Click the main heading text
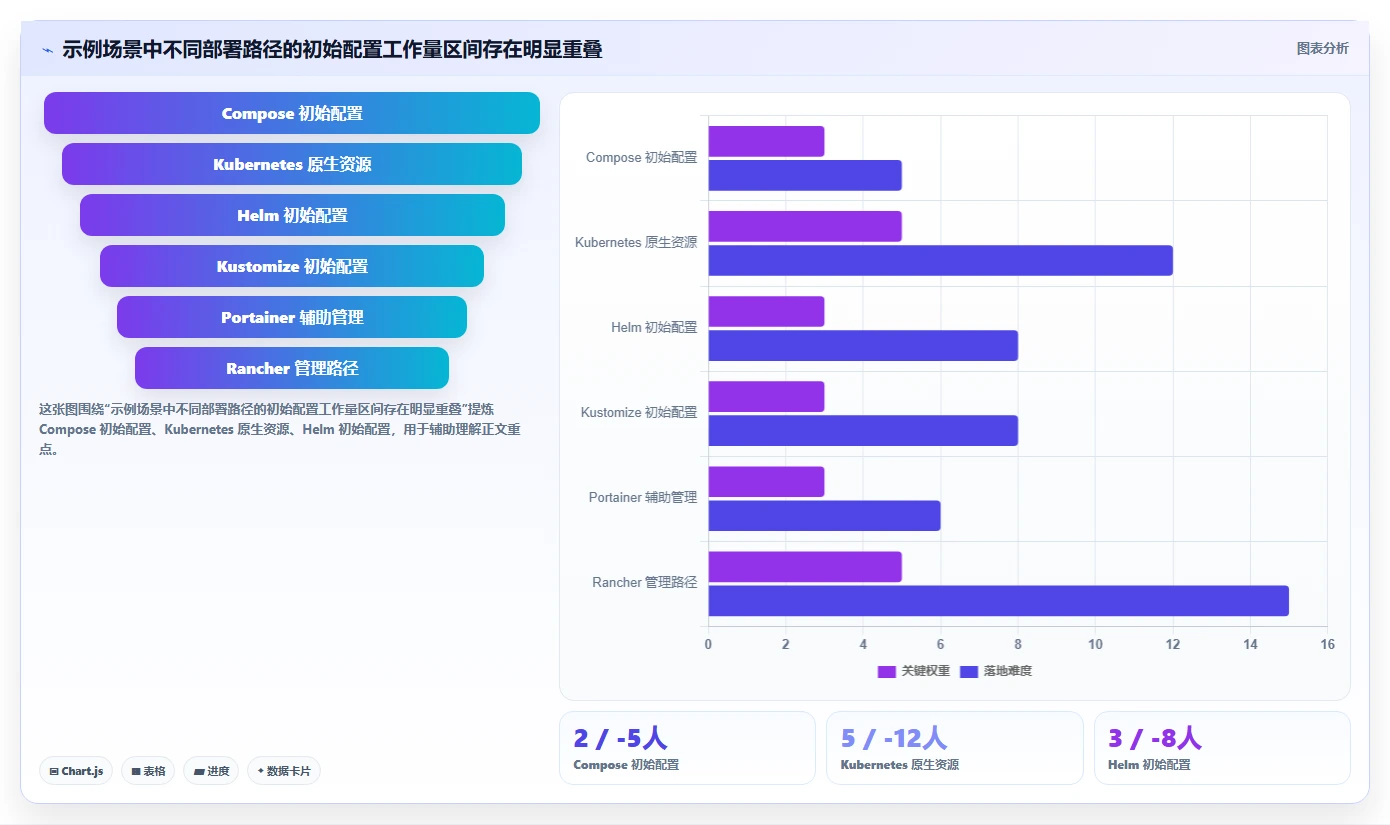 click(x=332, y=49)
